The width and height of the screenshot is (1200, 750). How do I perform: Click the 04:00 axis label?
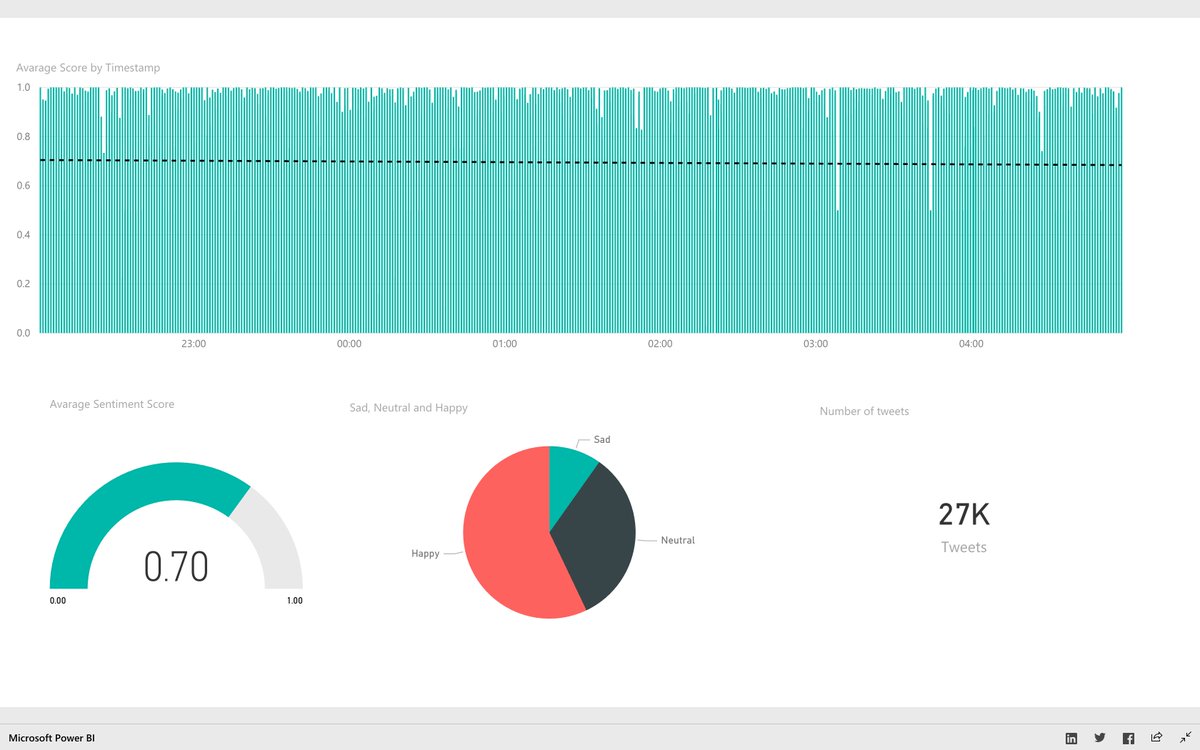[971, 344]
